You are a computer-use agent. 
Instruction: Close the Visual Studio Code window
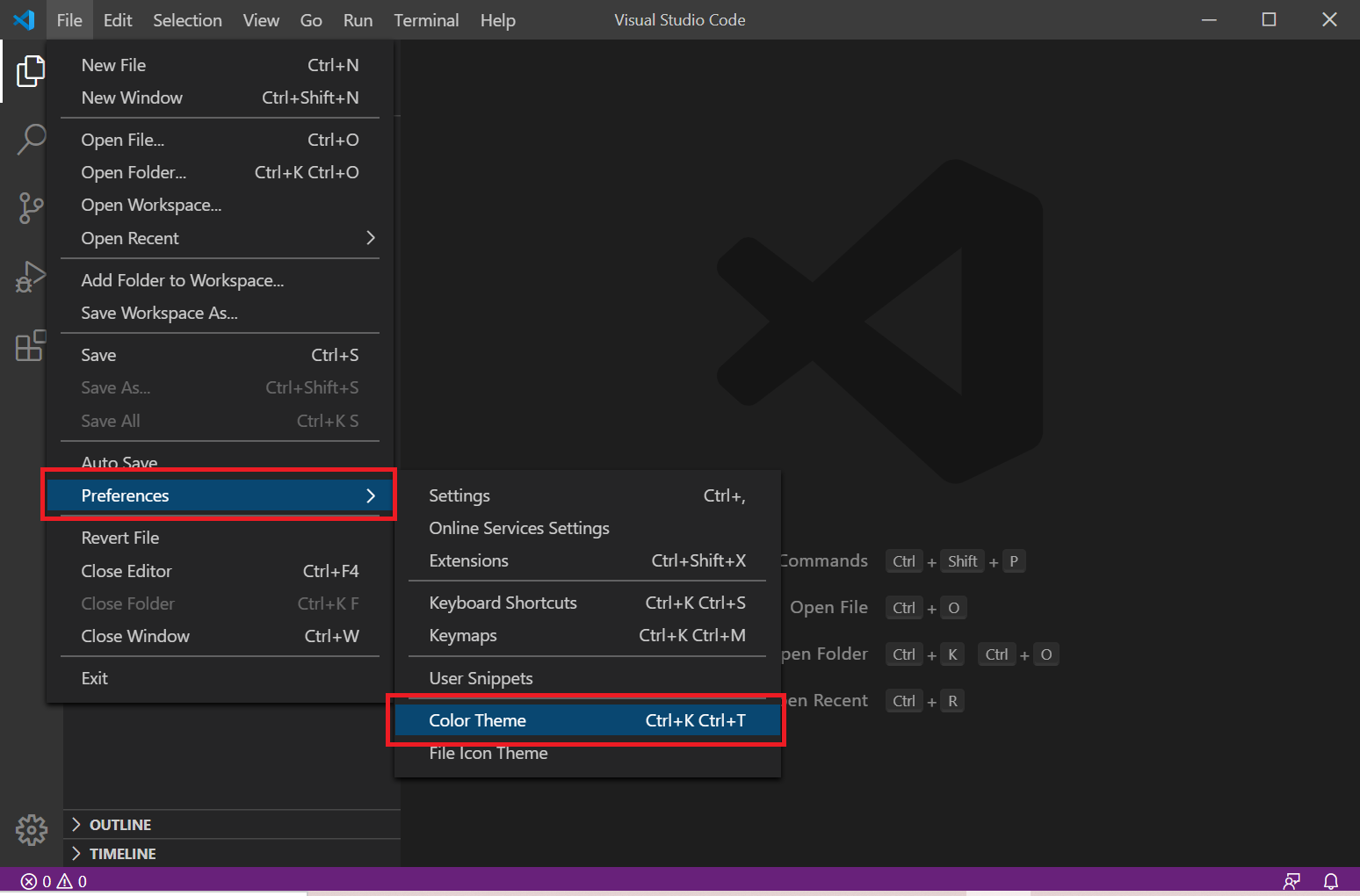coord(1329,19)
